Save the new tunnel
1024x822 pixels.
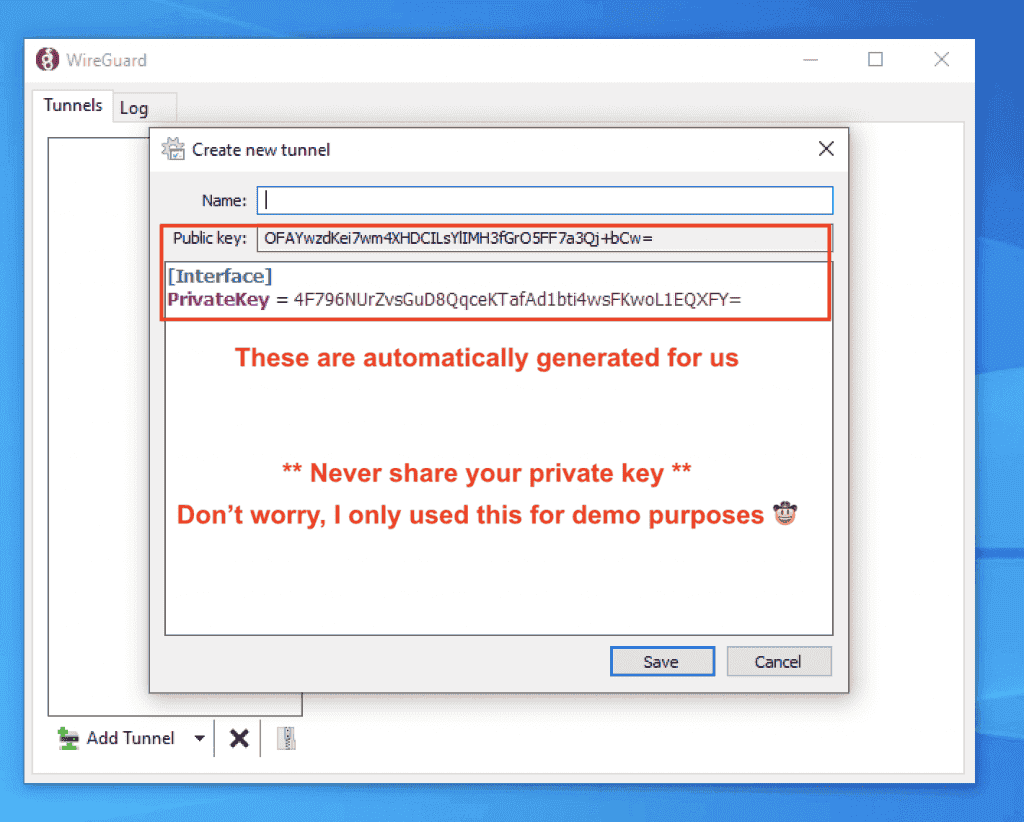click(x=662, y=661)
